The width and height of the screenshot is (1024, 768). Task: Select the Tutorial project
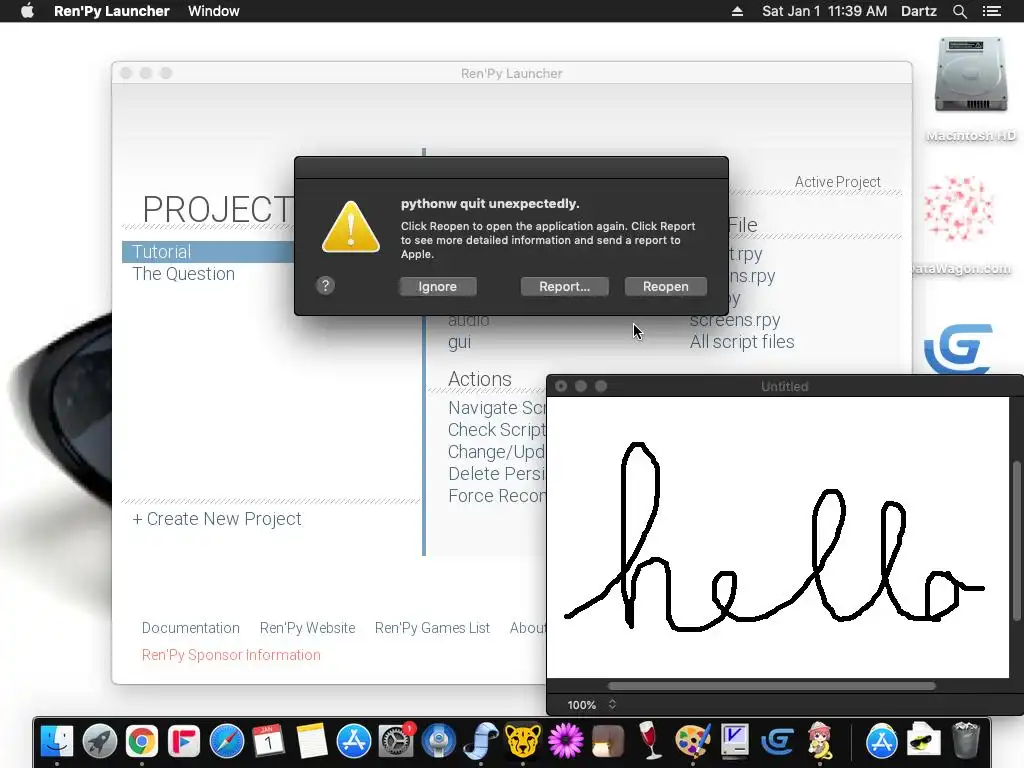coord(208,252)
